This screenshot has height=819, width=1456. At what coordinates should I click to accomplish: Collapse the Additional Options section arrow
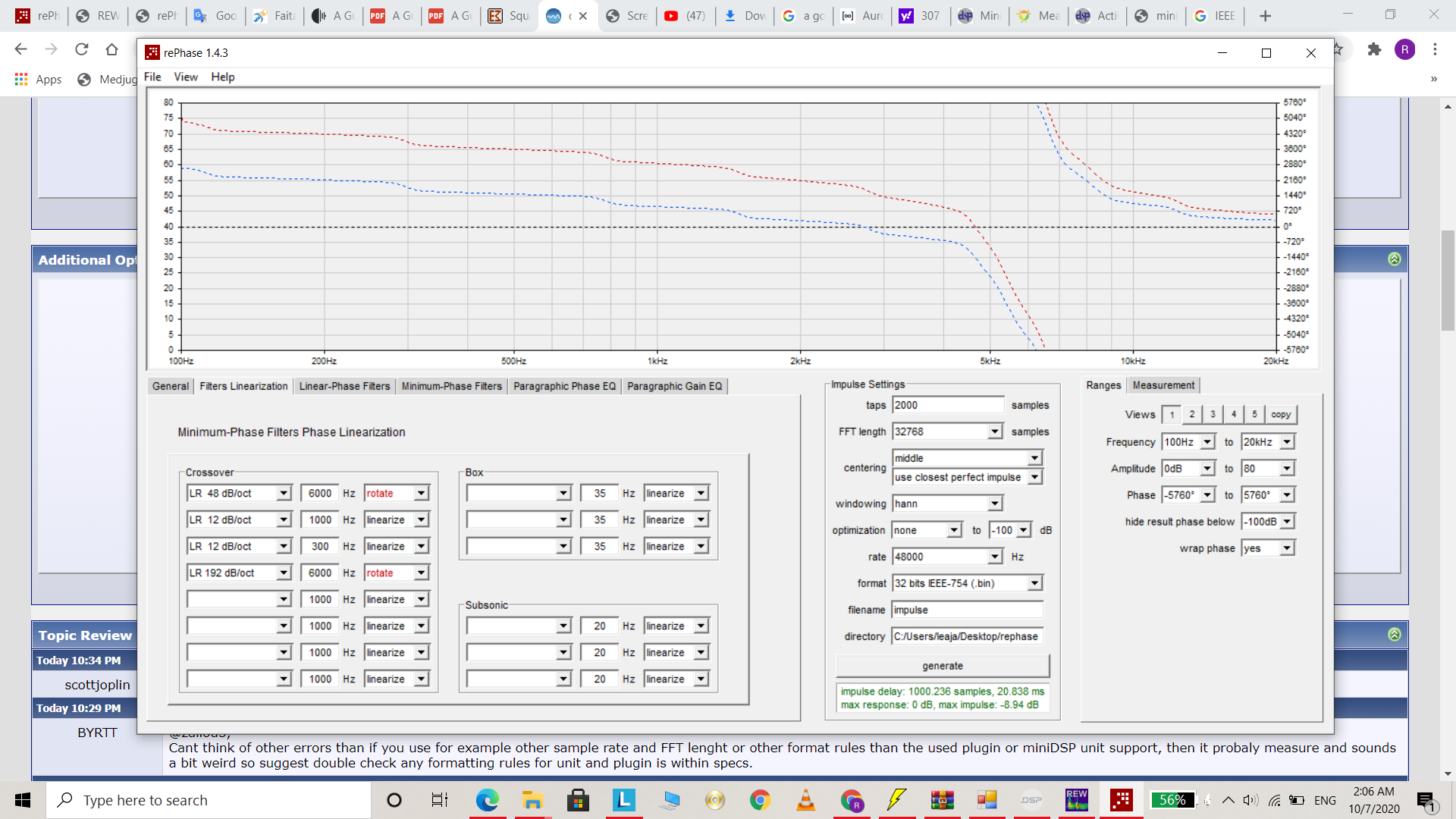tap(1394, 259)
